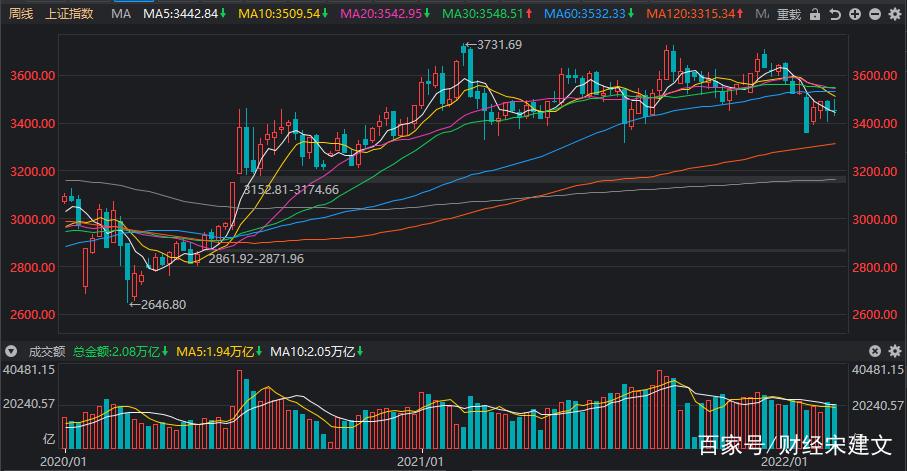The width and height of the screenshot is (907, 471).
Task: Select the 成交额 volume indicator label
Action: (x=46, y=352)
